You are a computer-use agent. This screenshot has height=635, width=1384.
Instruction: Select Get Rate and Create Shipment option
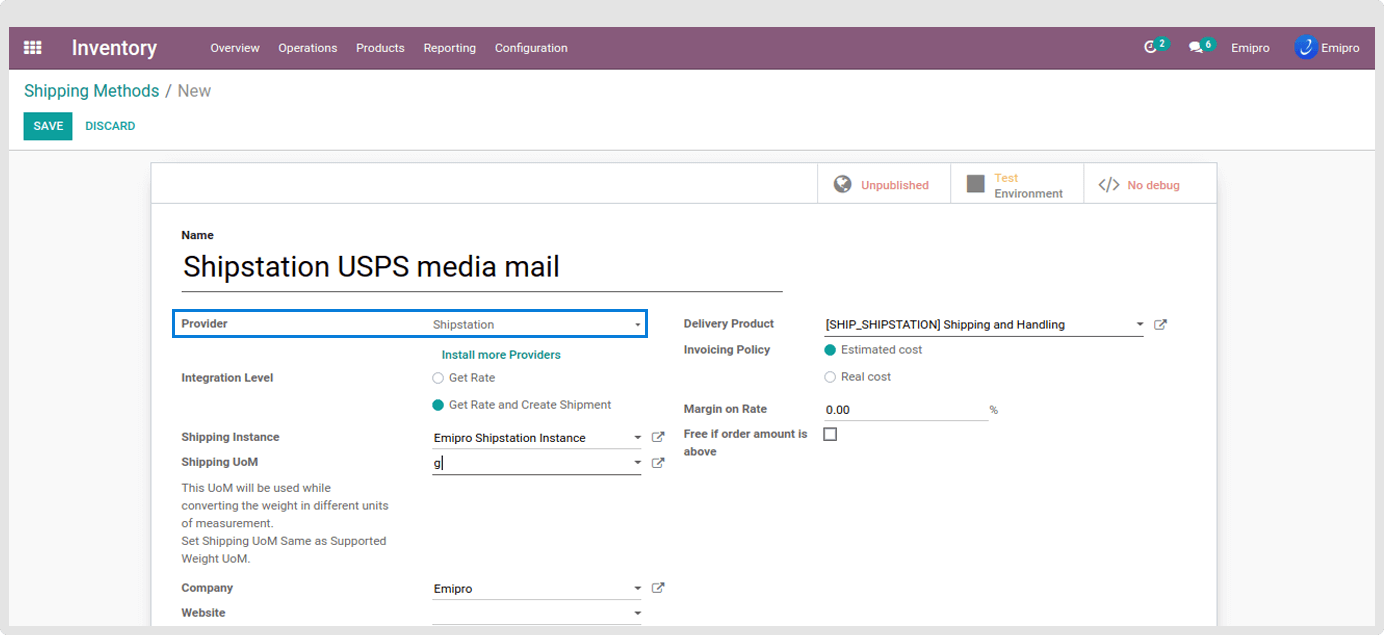click(x=438, y=405)
